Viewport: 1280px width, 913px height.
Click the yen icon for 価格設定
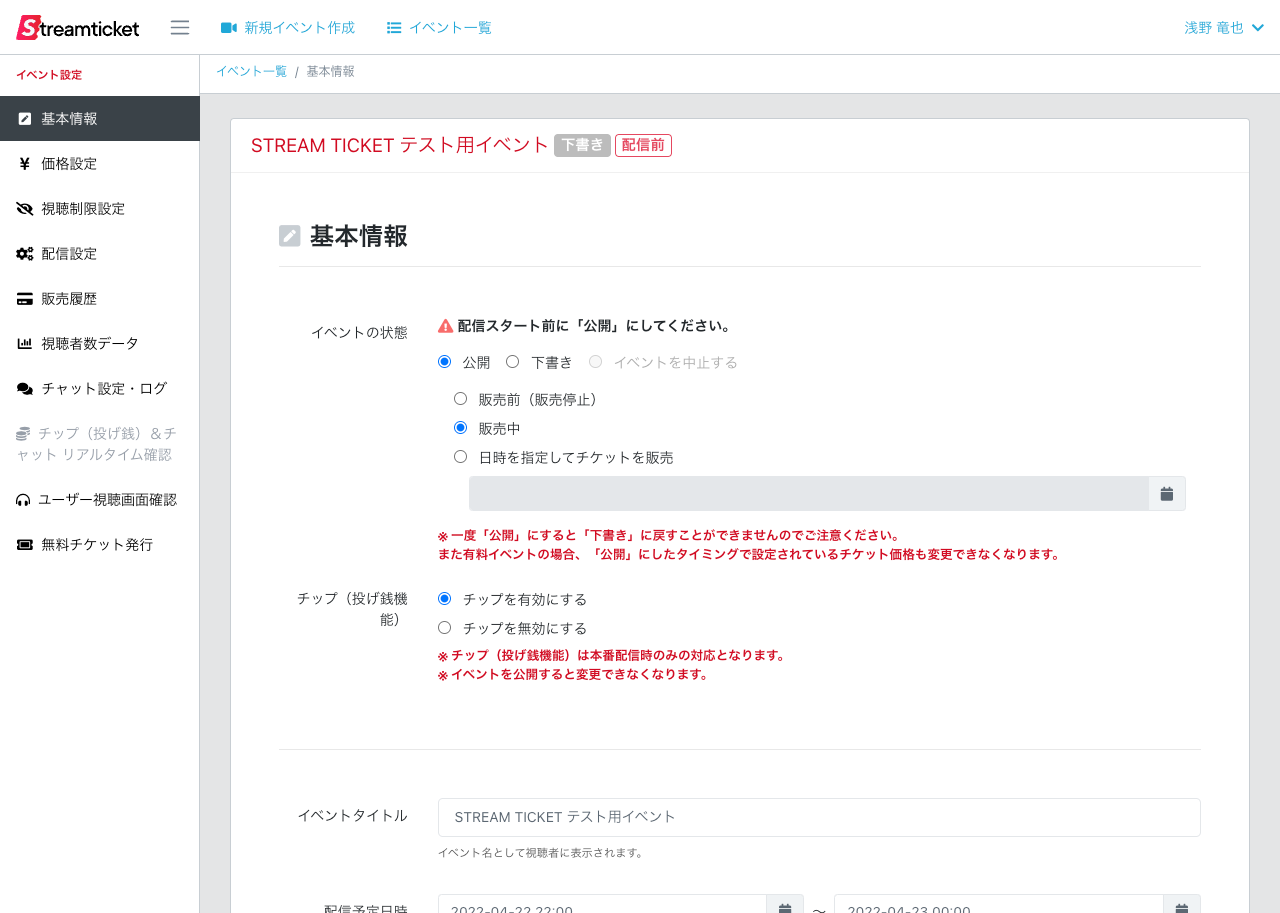click(25, 164)
